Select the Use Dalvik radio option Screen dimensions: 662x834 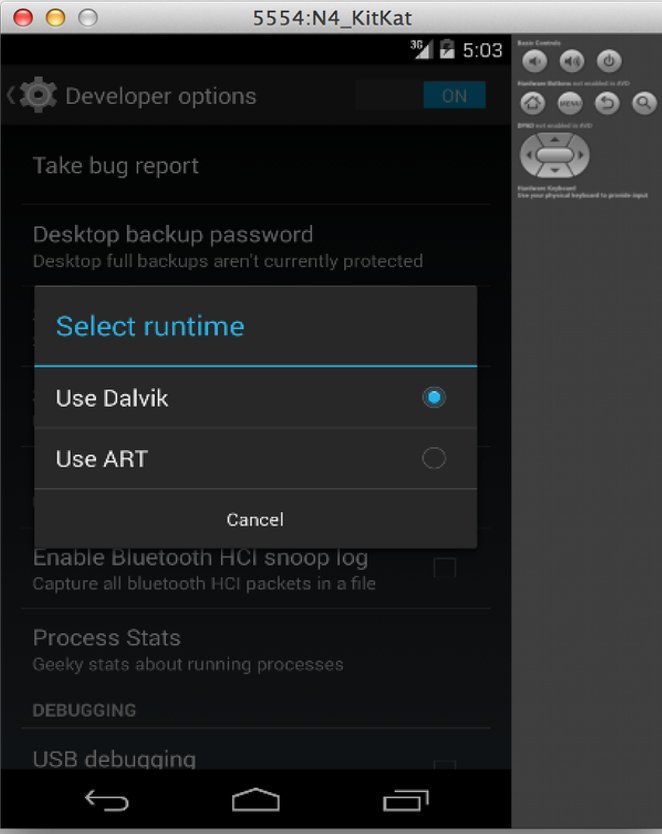[256, 398]
